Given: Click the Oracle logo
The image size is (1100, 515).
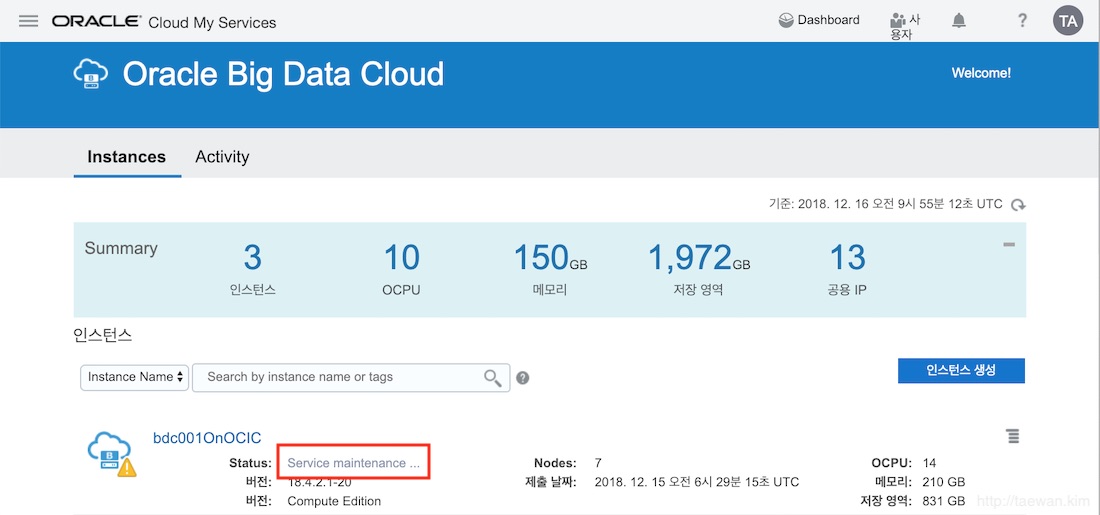Looking at the screenshot, I should [x=96, y=21].
